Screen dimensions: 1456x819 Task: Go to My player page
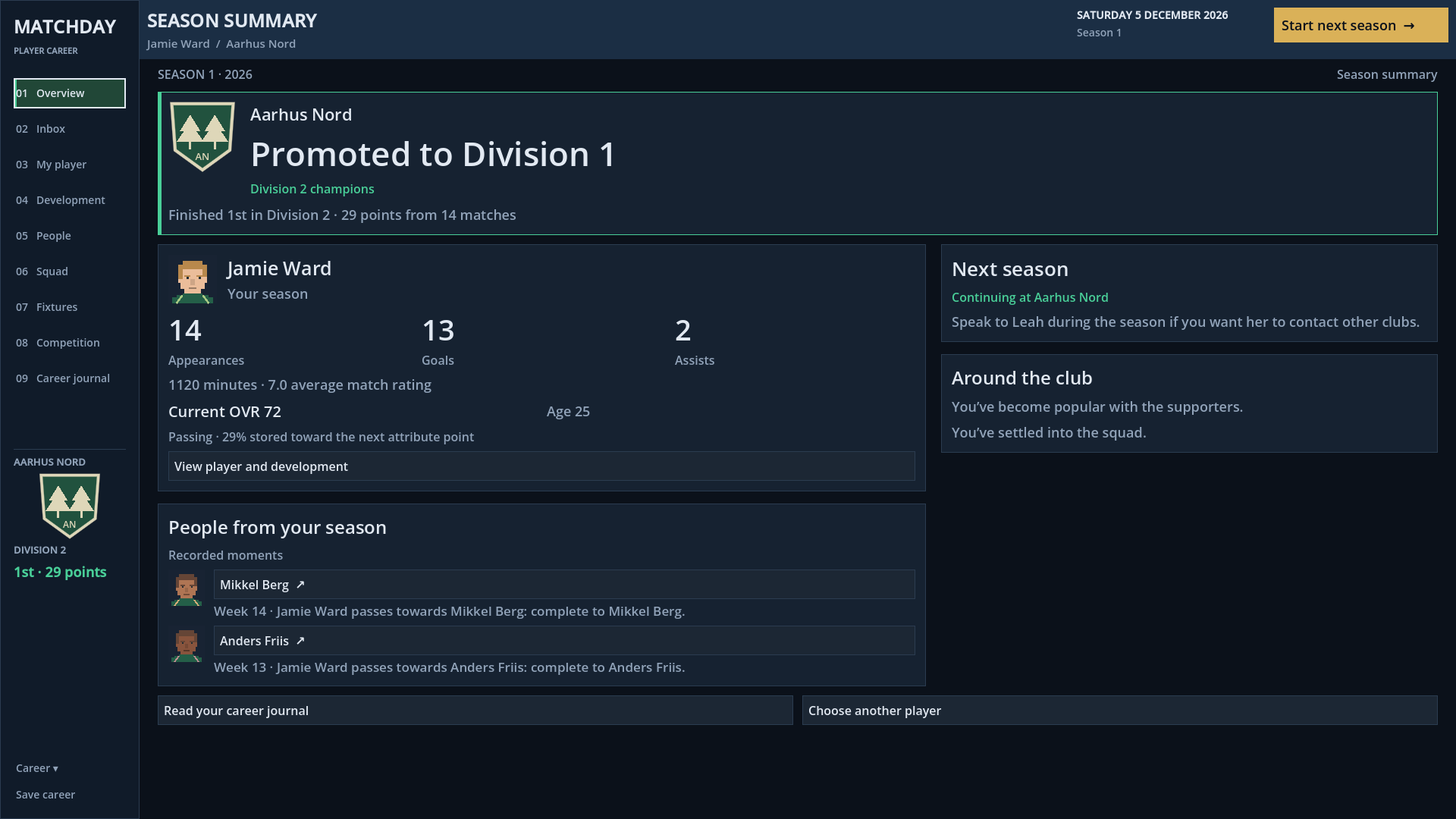[x=70, y=165]
